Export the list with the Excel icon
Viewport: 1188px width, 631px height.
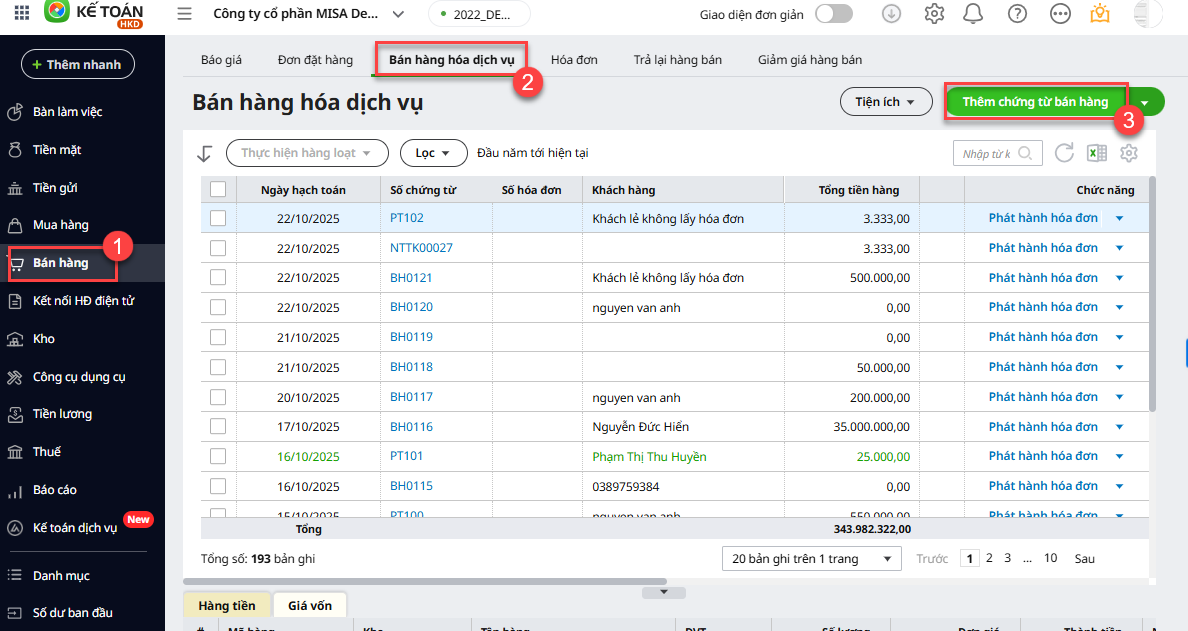(x=1097, y=153)
